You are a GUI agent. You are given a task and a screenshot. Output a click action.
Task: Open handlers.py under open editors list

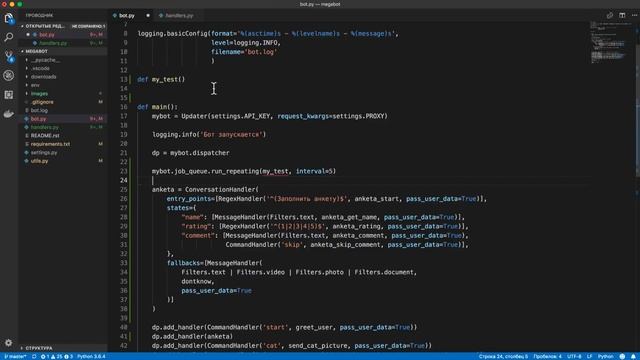coord(53,43)
